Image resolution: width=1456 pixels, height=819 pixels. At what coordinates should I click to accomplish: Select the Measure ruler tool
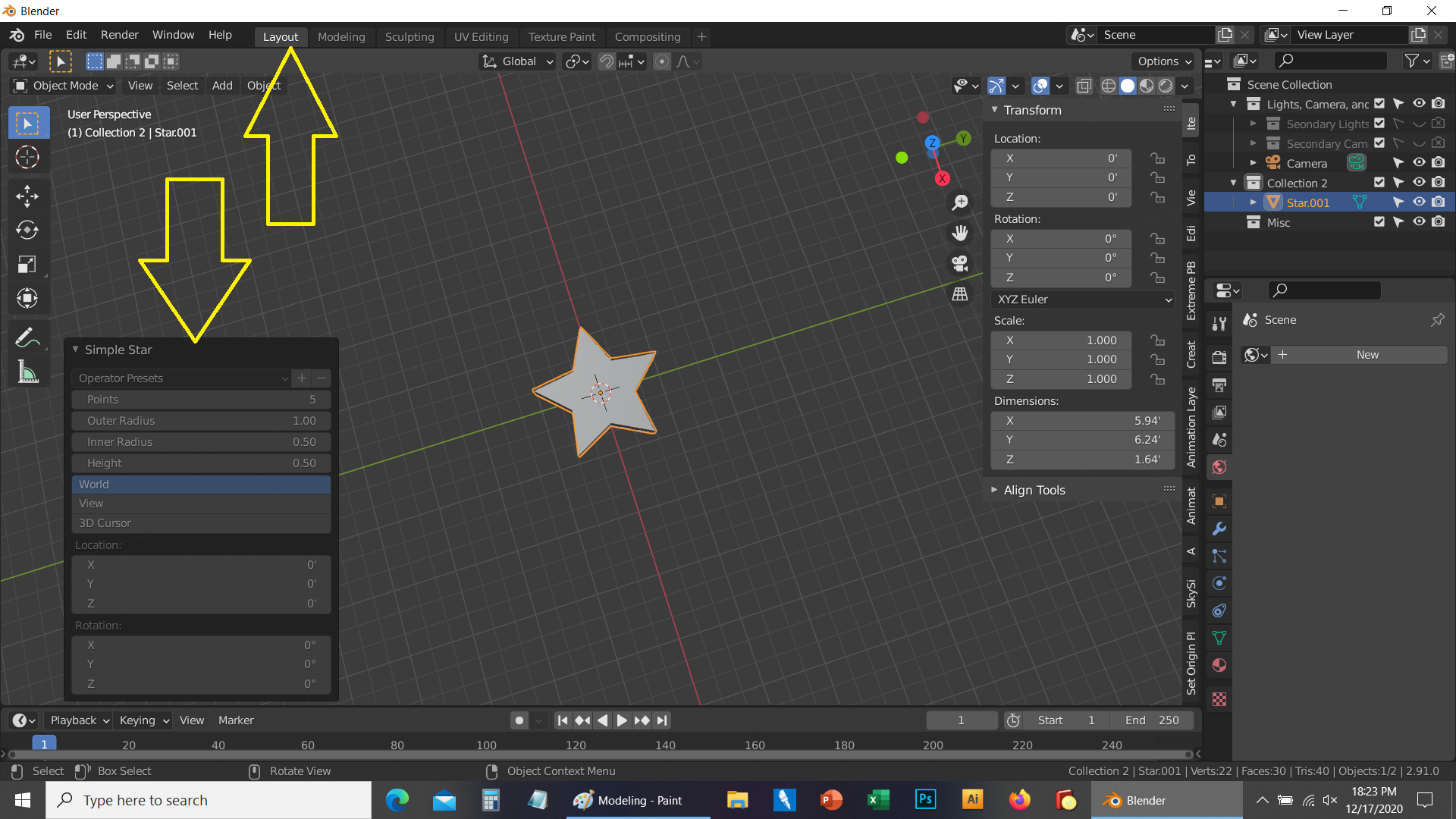coord(27,372)
